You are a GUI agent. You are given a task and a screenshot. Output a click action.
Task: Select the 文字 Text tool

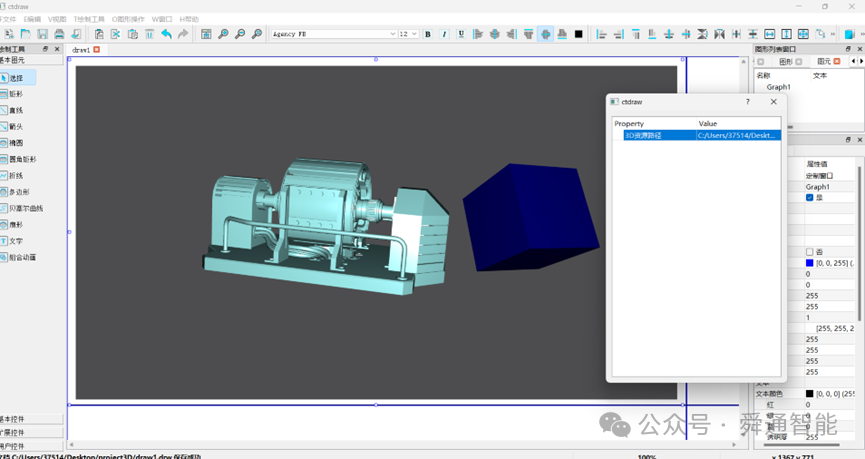pyautogui.click(x=12, y=241)
